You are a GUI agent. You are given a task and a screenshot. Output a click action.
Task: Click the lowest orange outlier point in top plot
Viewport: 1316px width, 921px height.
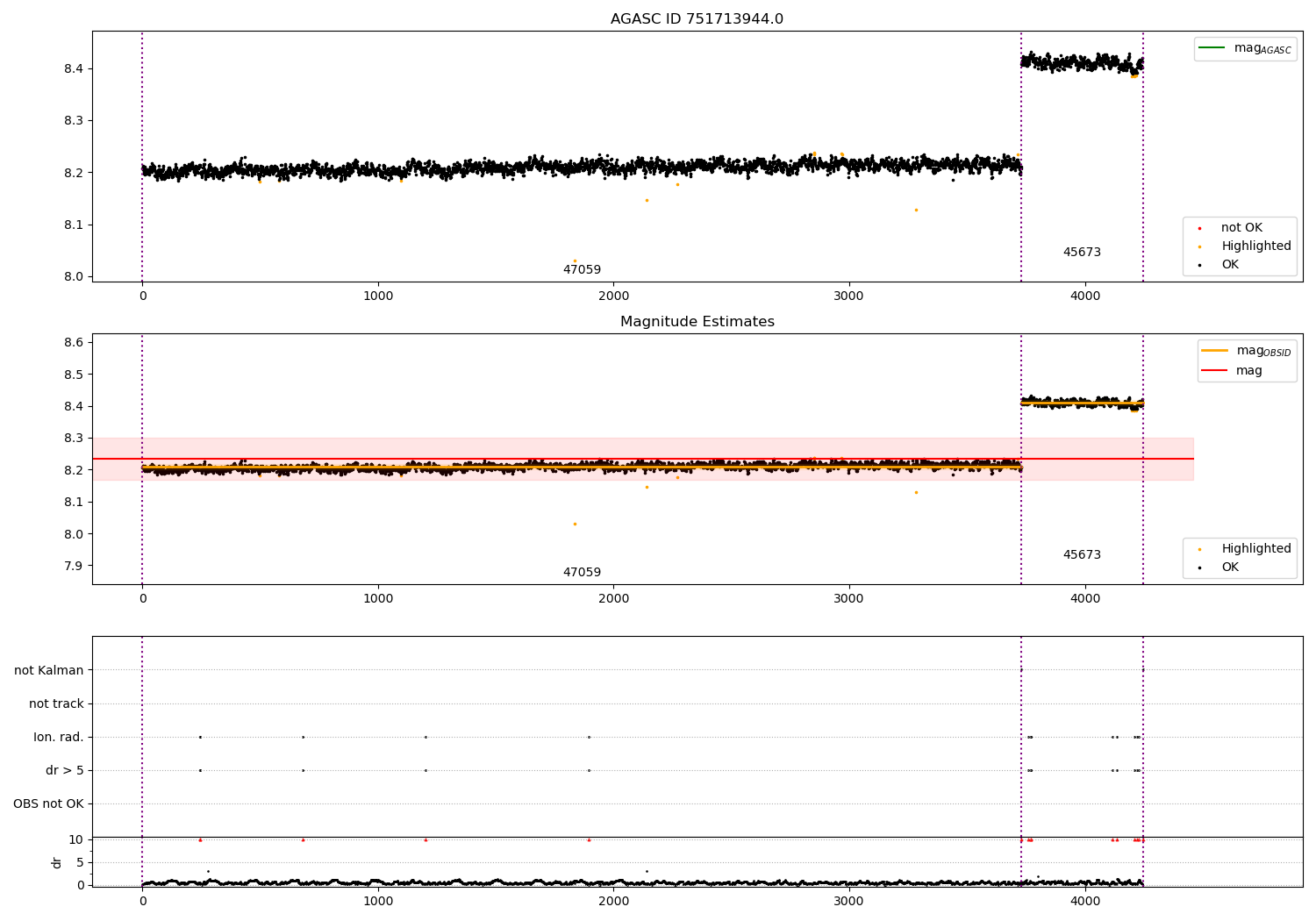click(575, 261)
